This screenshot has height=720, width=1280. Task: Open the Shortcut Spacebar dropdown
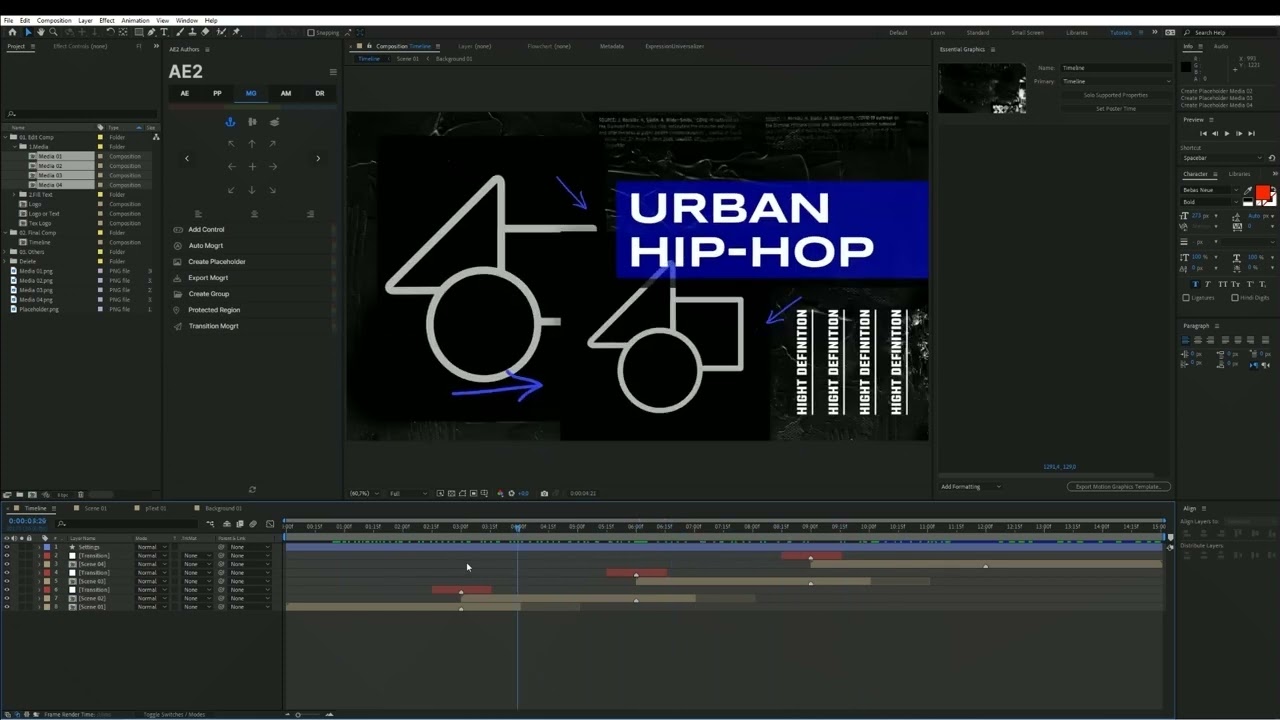(x=1223, y=158)
